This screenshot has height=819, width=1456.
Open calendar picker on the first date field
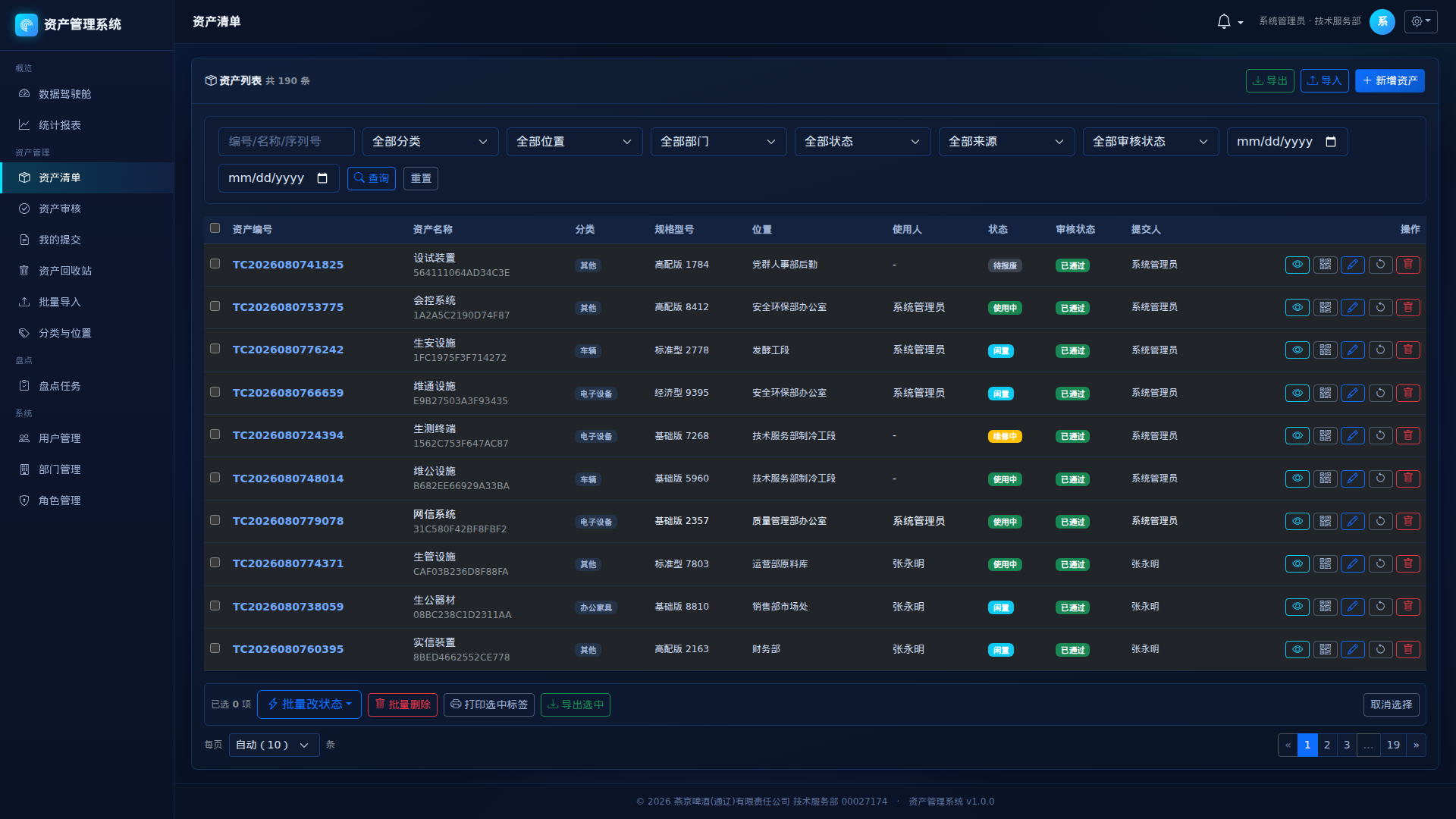tap(1330, 142)
